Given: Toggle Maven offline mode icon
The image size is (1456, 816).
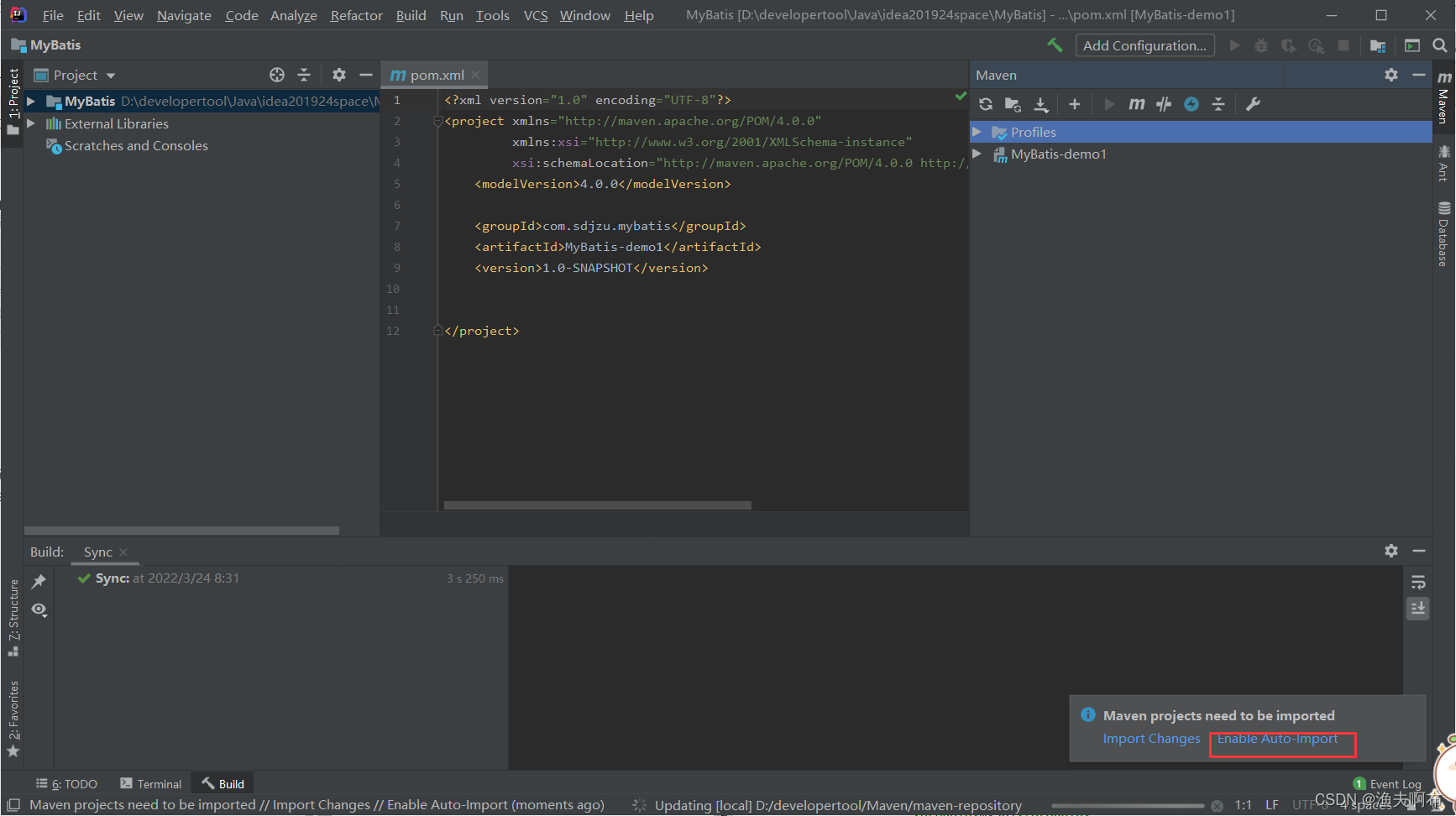Looking at the screenshot, I should coord(1192,104).
